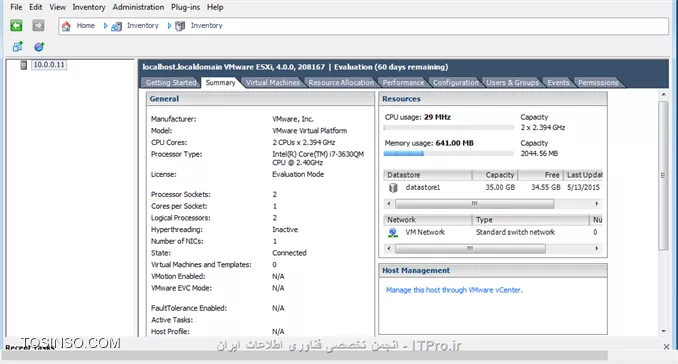The width and height of the screenshot is (678, 364).
Task: Click the 35.00 GB capacity value
Action: [500, 188]
